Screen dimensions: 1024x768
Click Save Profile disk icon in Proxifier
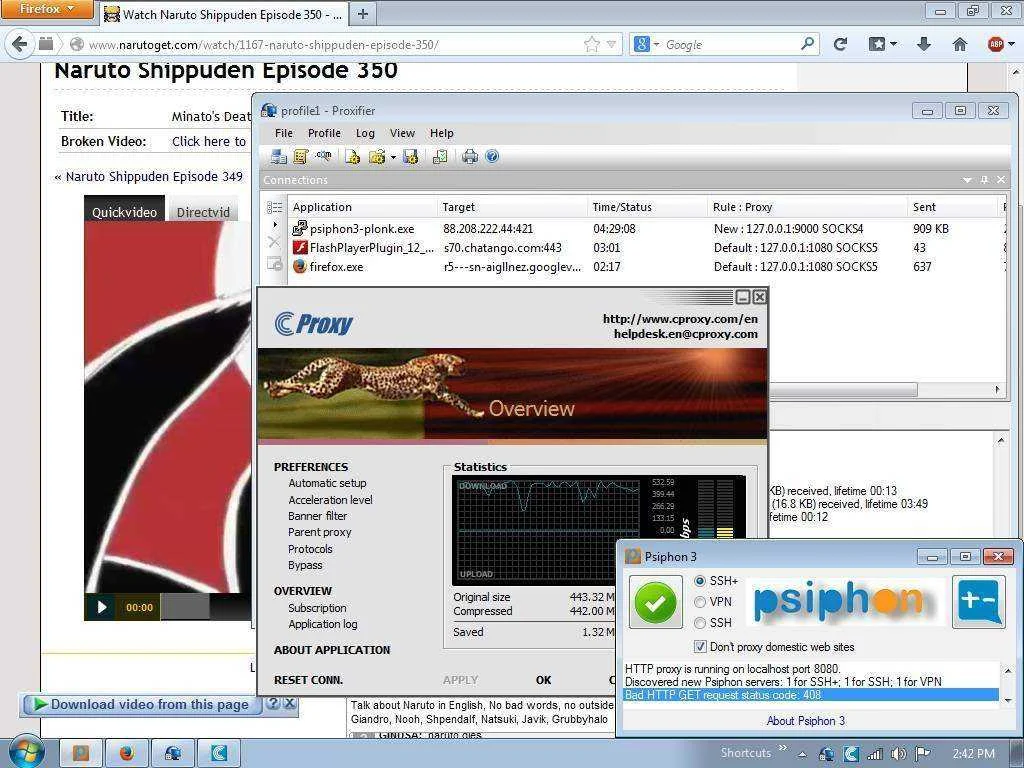pos(410,157)
